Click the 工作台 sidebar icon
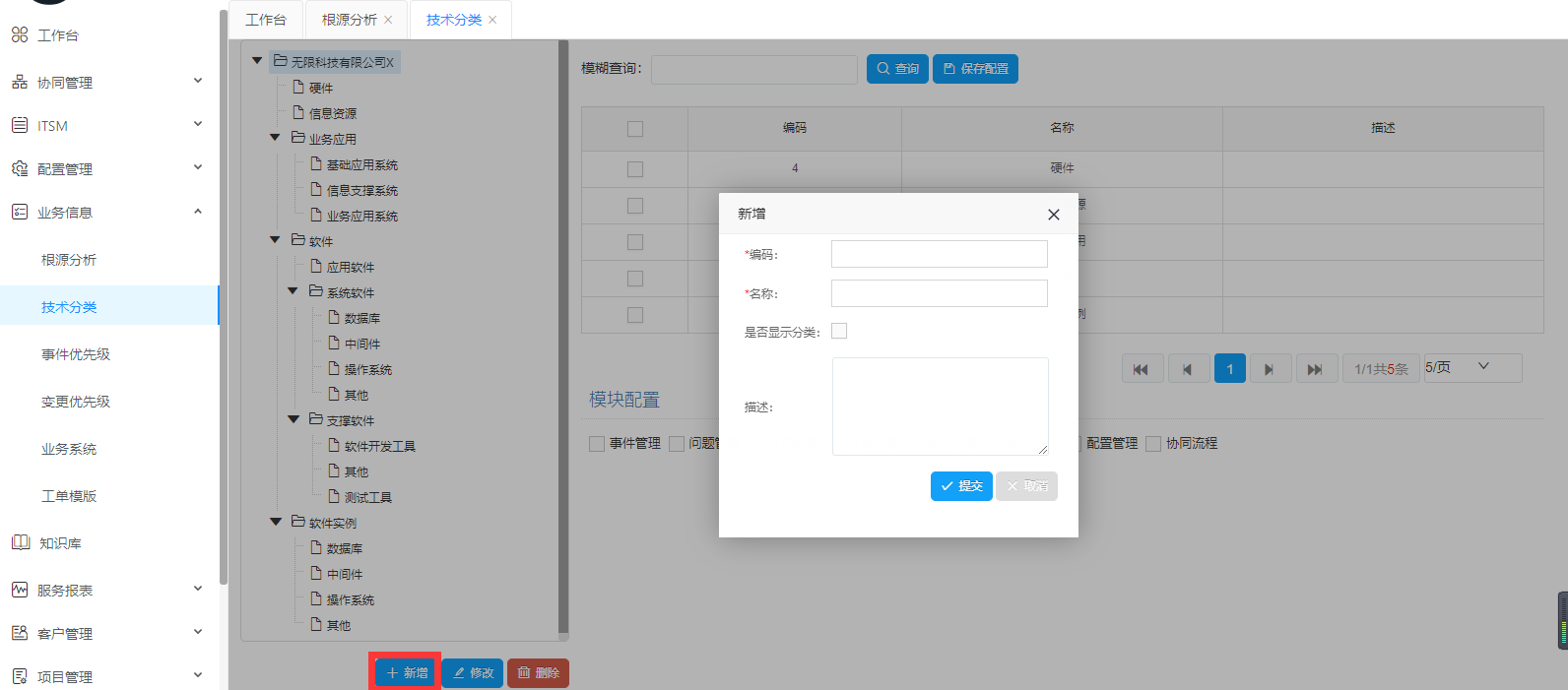1568x690 pixels. click(20, 35)
